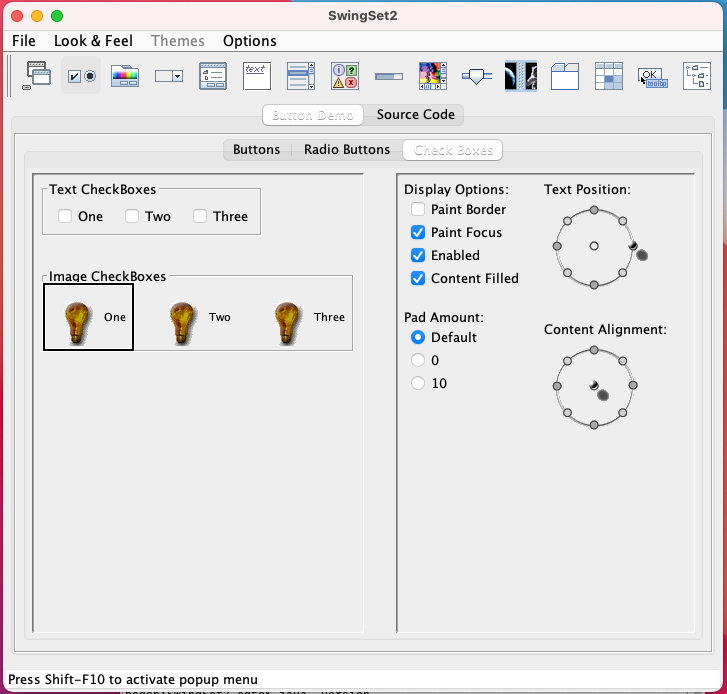Open the ComboBox demo toolbar icon
The width and height of the screenshot is (727, 694).
[168, 76]
